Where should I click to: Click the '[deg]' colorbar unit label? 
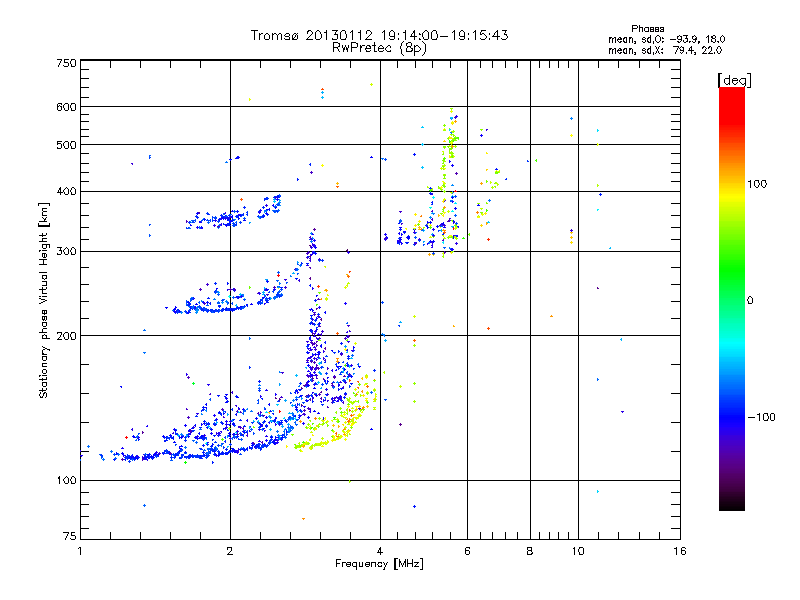[x=734, y=80]
